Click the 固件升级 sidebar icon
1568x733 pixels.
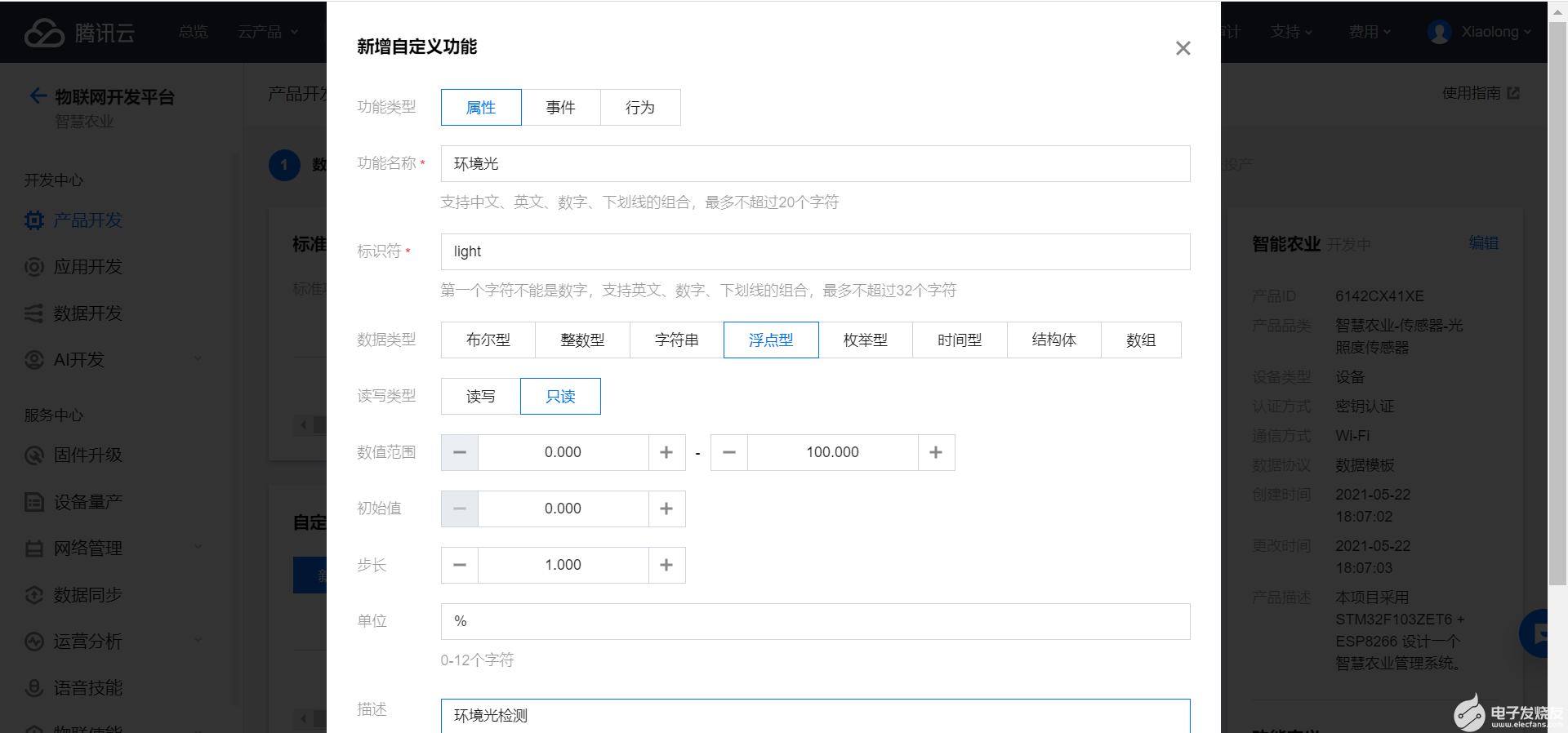click(x=34, y=455)
